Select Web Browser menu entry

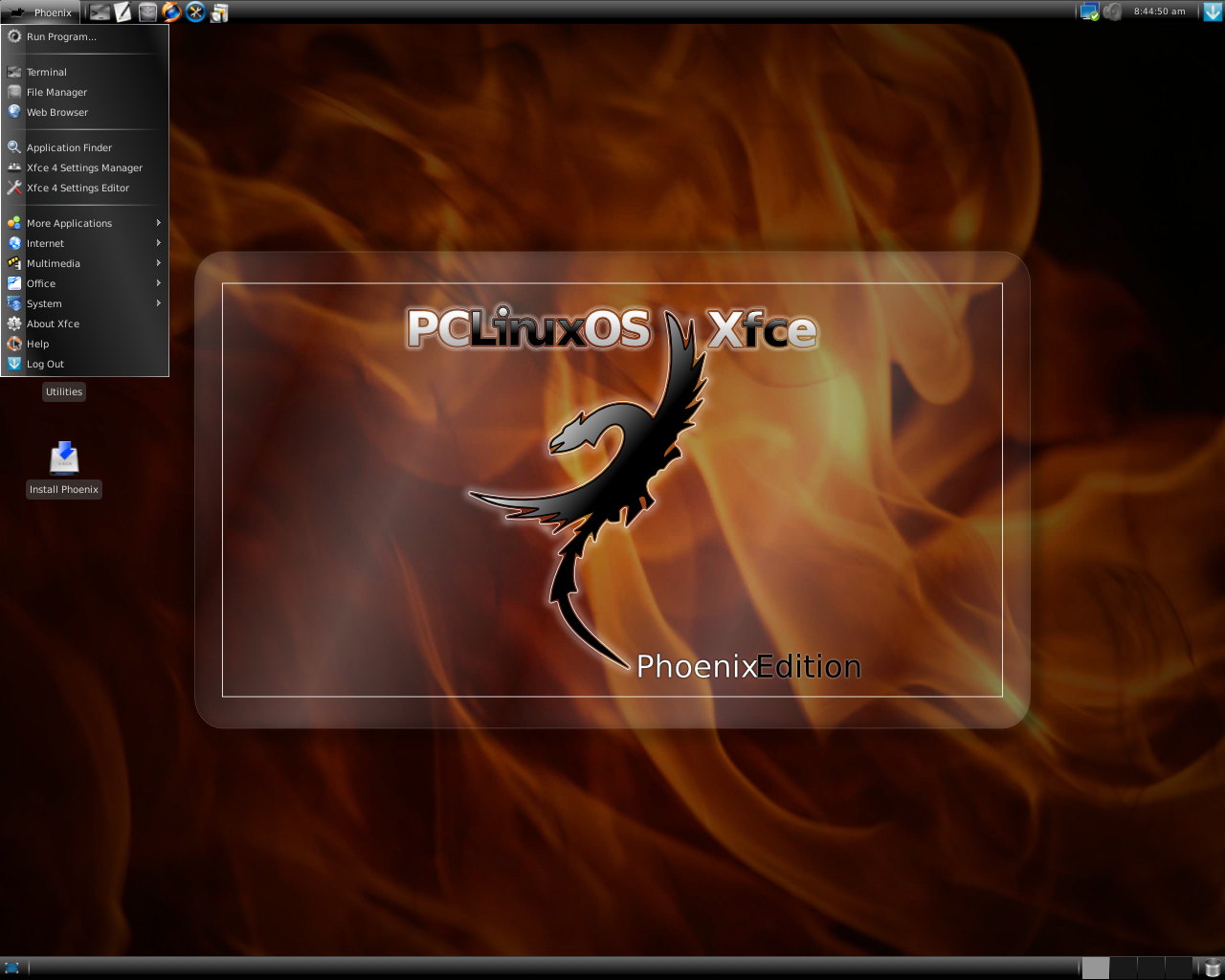pyautogui.click(x=84, y=112)
